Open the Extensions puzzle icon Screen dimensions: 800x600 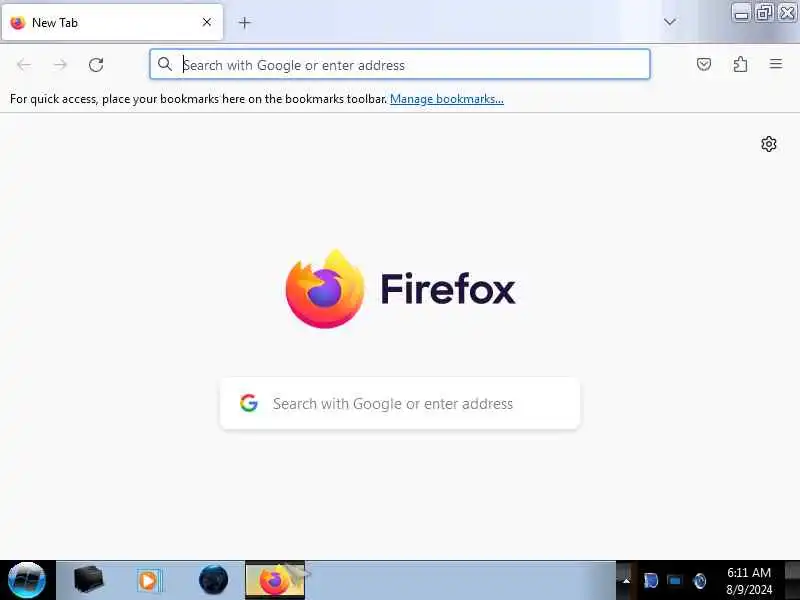[740, 64]
